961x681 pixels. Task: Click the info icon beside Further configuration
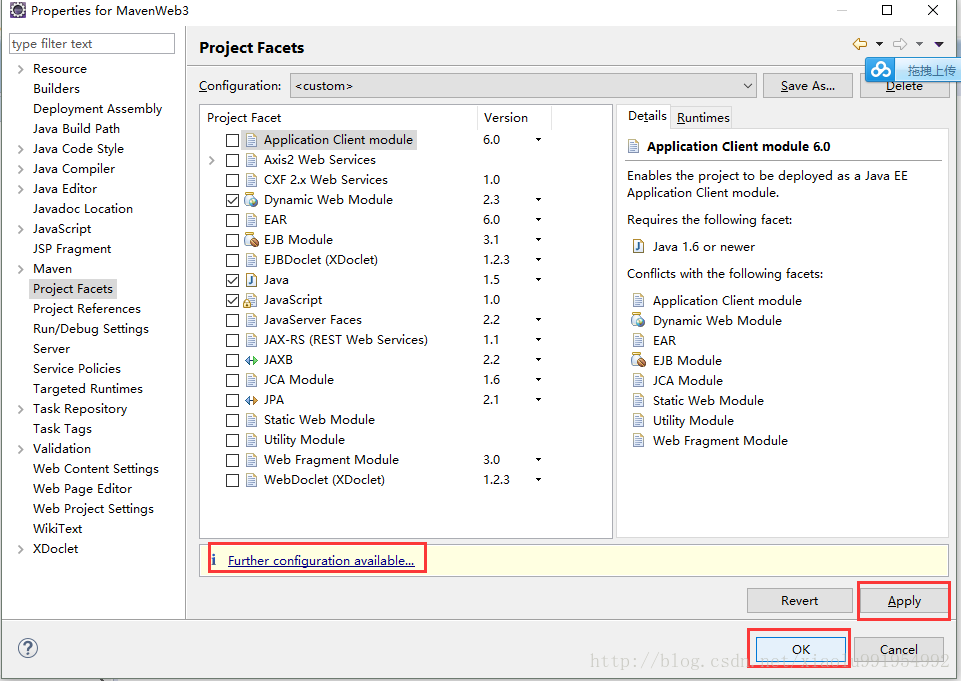point(214,560)
